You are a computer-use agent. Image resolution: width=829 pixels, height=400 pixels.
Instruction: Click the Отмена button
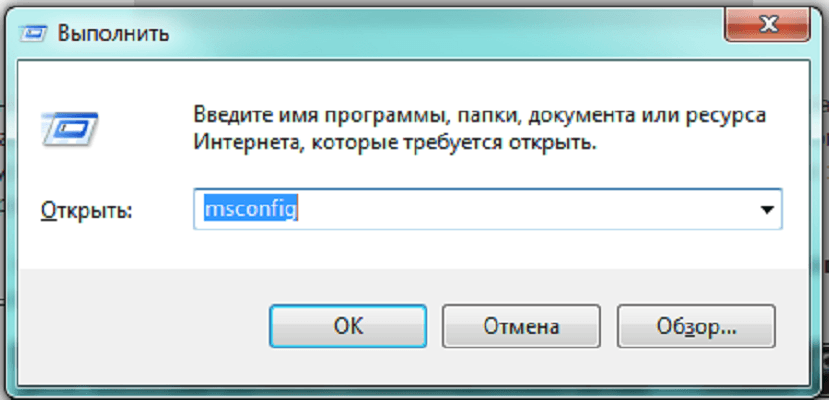click(x=521, y=326)
